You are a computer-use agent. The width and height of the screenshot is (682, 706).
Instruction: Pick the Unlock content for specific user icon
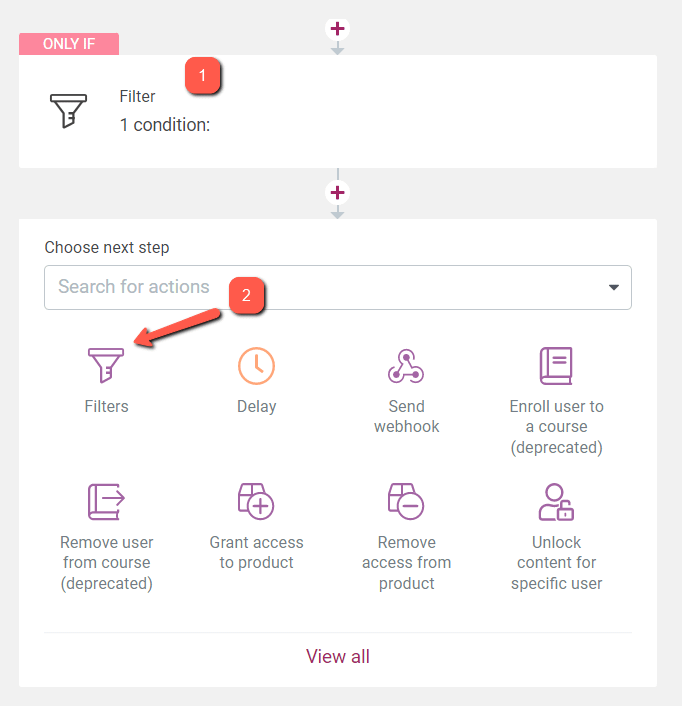tap(556, 502)
